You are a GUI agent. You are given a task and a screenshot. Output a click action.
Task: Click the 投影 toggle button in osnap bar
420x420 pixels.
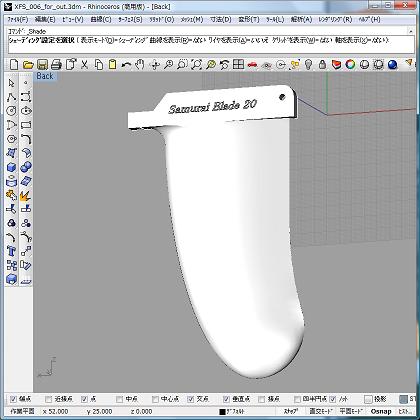point(368,399)
